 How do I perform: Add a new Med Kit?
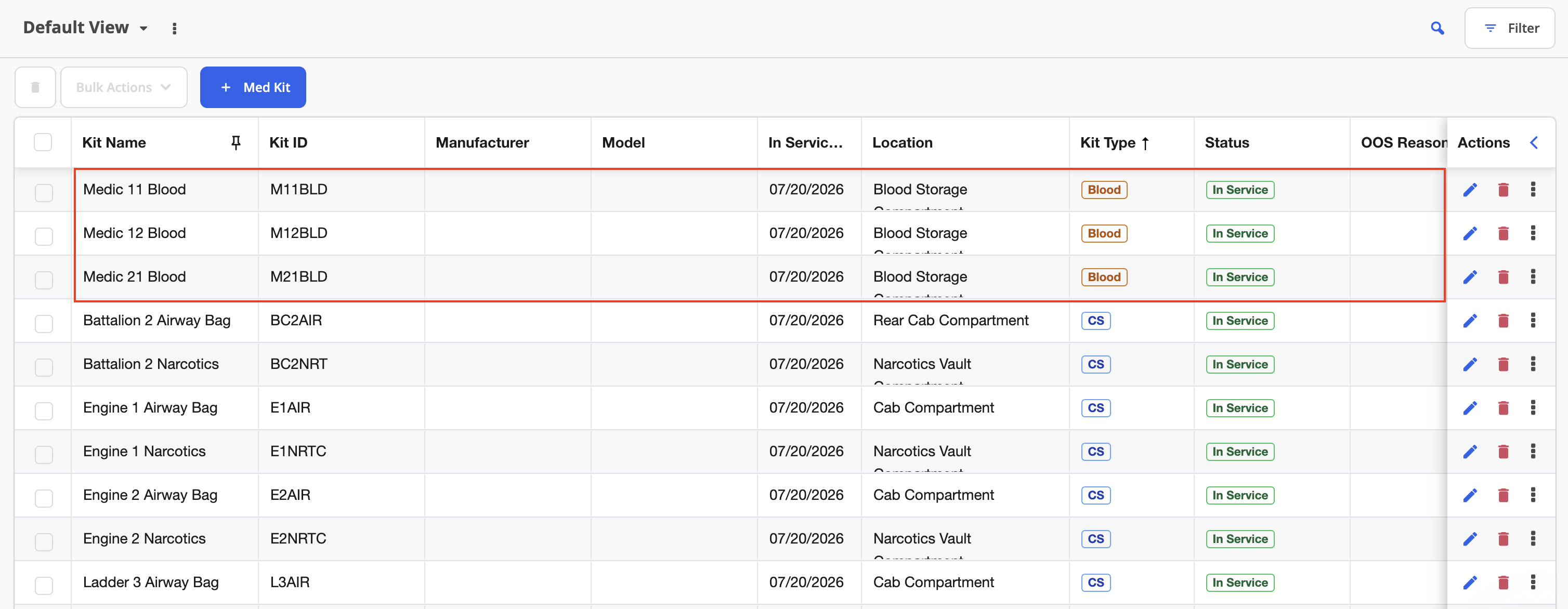[253, 88]
